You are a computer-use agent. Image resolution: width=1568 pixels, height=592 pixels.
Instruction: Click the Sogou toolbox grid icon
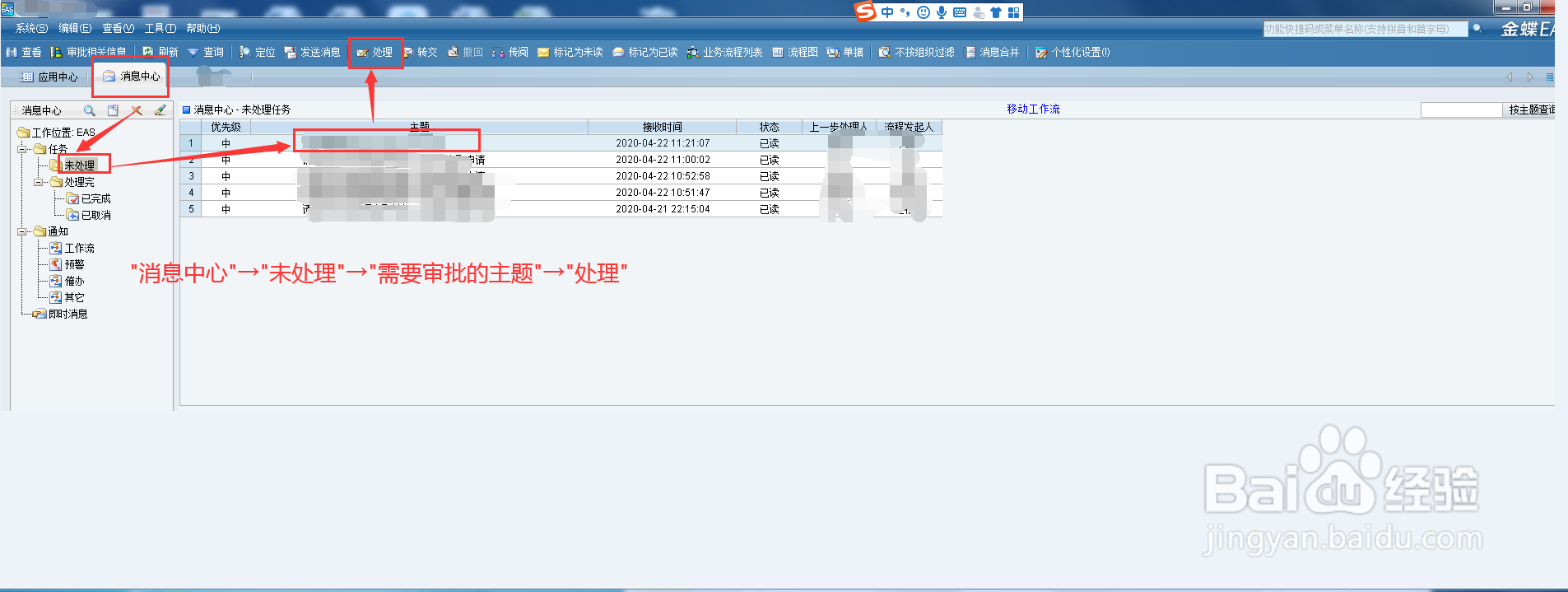click(1014, 12)
